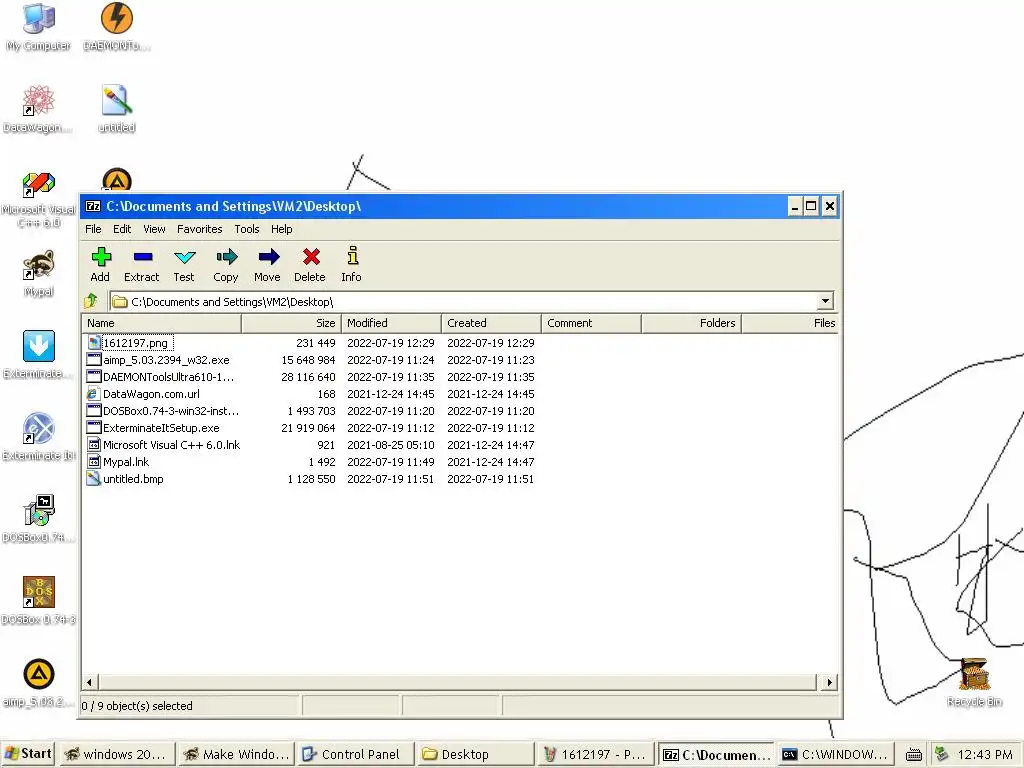
Task: Click the size value 21 919 064
Action: coord(308,428)
